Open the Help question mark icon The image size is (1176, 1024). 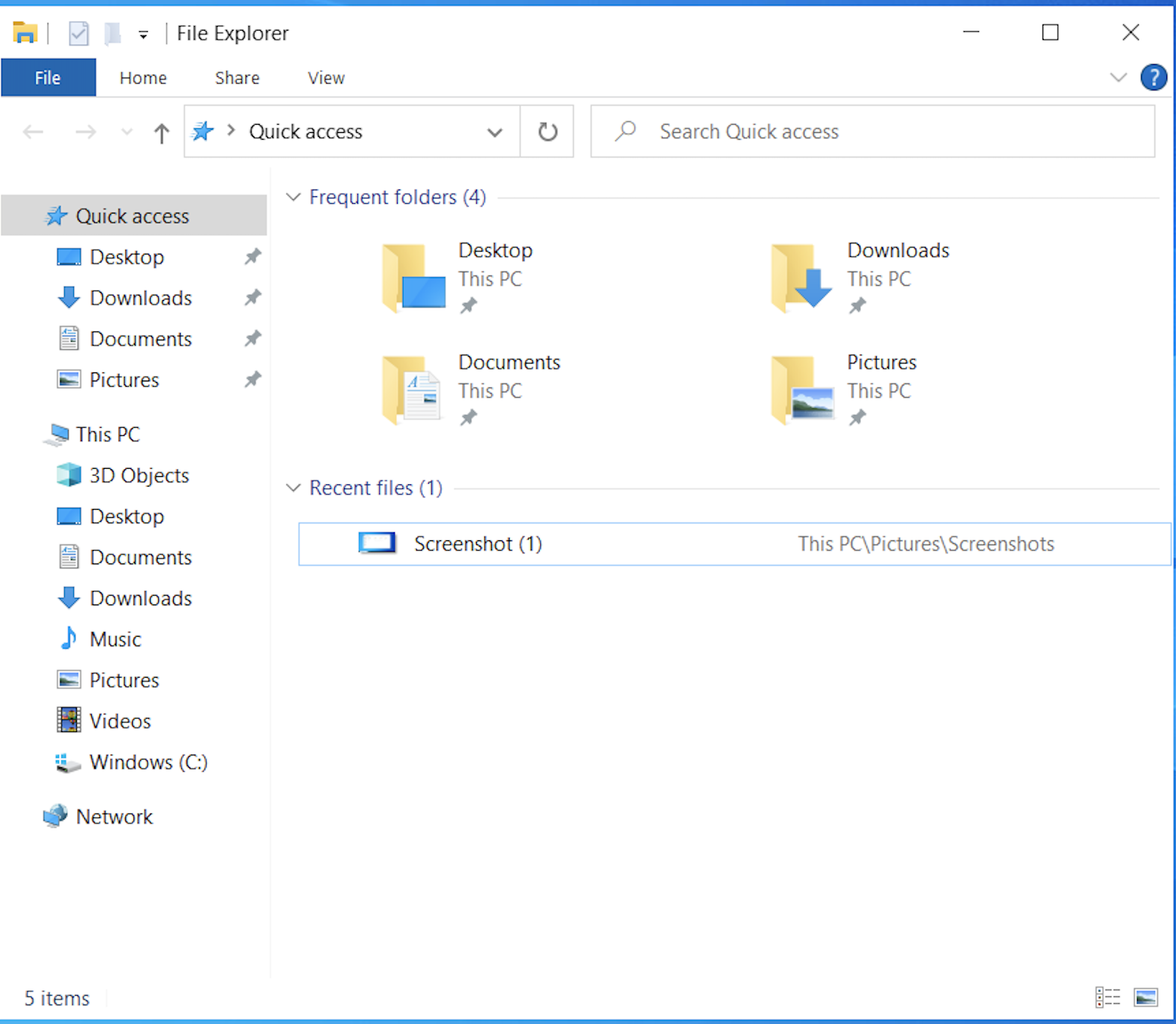[1153, 78]
